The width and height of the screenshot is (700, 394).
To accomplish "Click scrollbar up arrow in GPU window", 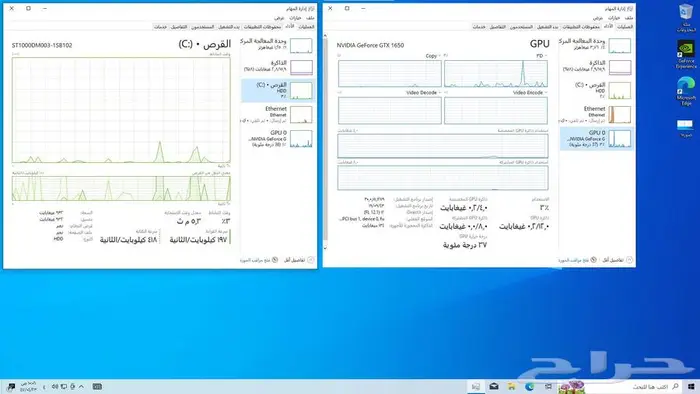I will click(x=325, y=35).
